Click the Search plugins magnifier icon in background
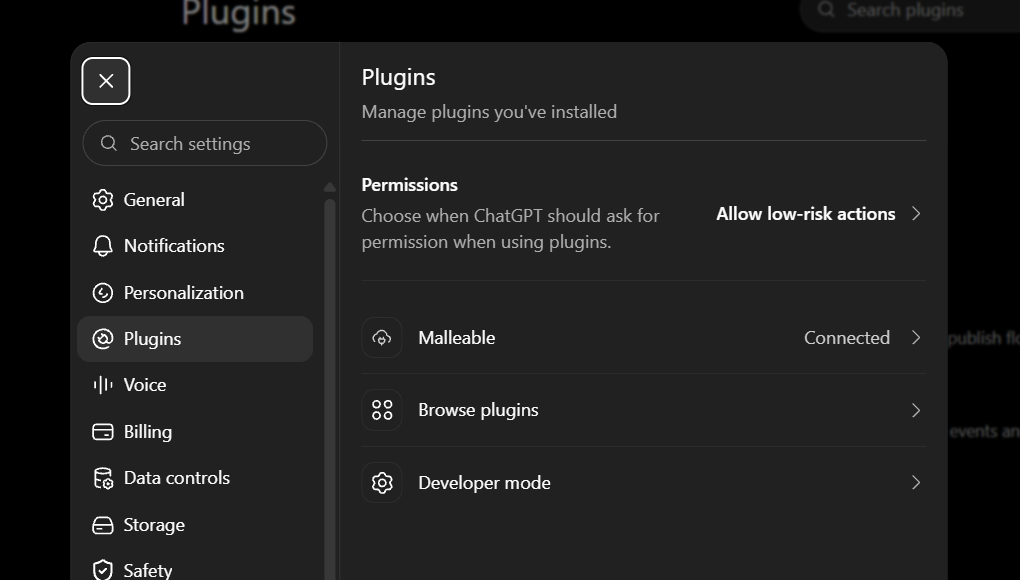 coord(826,10)
